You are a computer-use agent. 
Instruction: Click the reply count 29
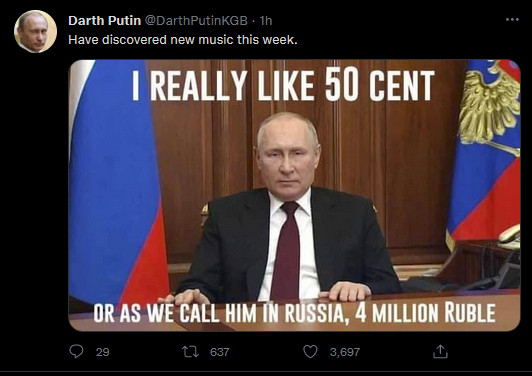tap(102, 352)
